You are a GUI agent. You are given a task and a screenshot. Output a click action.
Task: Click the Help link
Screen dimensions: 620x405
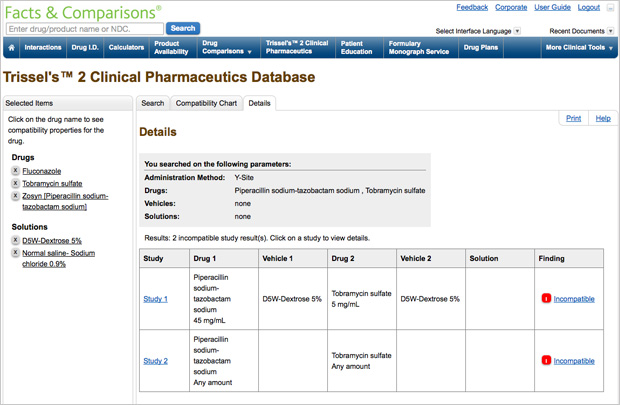pyautogui.click(x=603, y=118)
